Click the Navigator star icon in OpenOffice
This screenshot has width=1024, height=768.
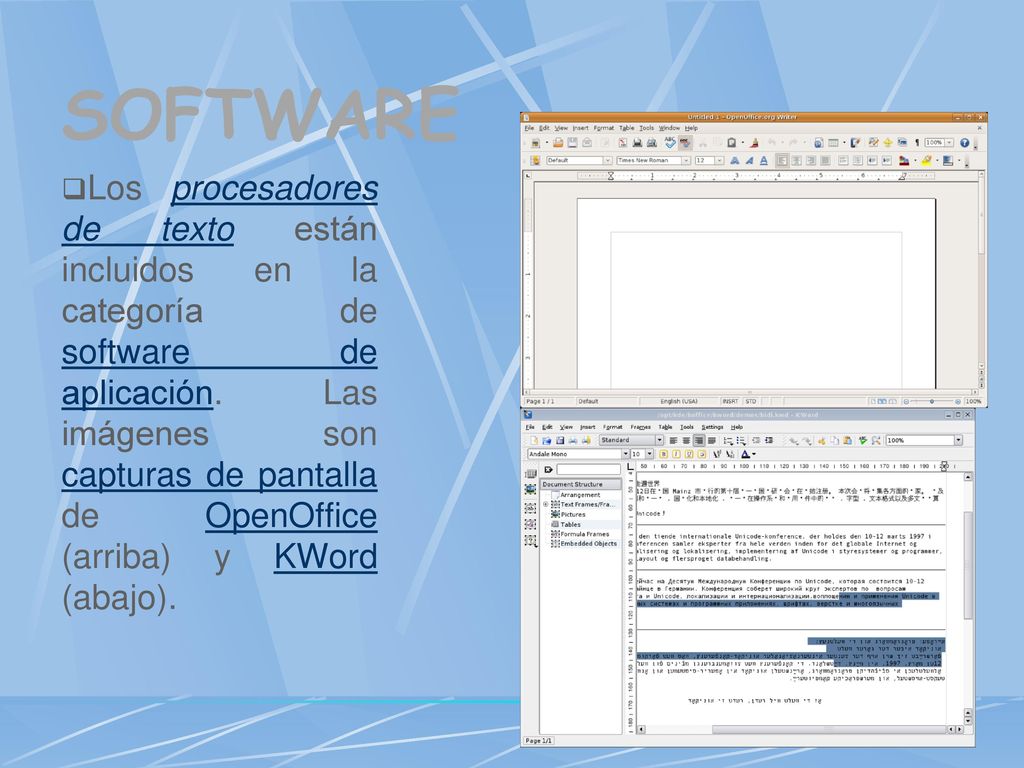(888, 142)
